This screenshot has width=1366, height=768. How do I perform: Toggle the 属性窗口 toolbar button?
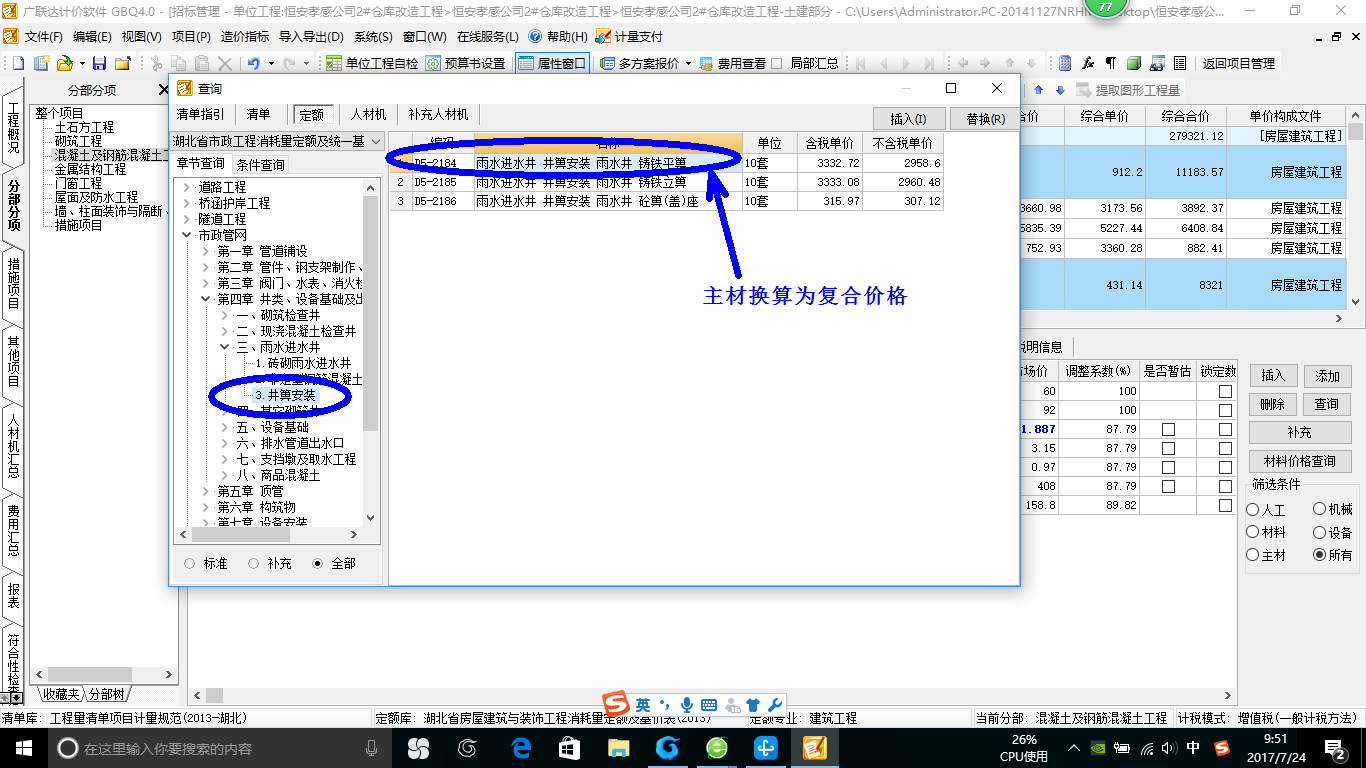[551, 63]
